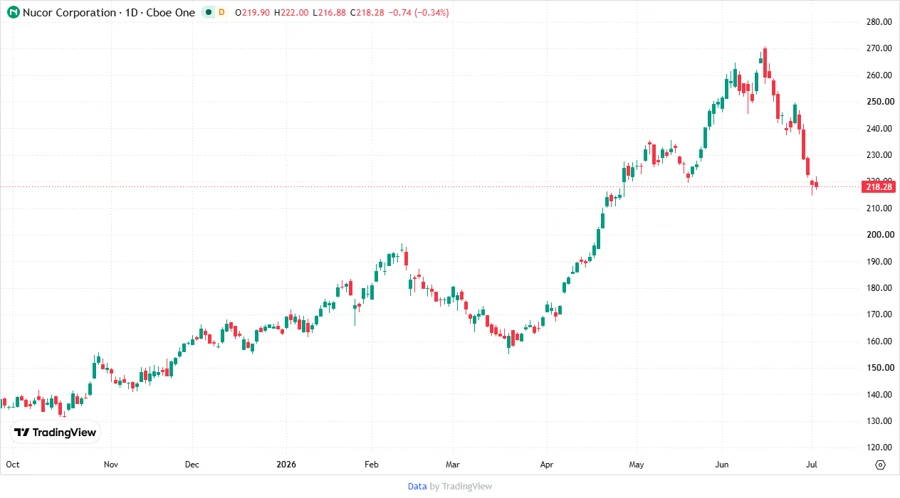Click the Jul time axis label

tap(812, 464)
